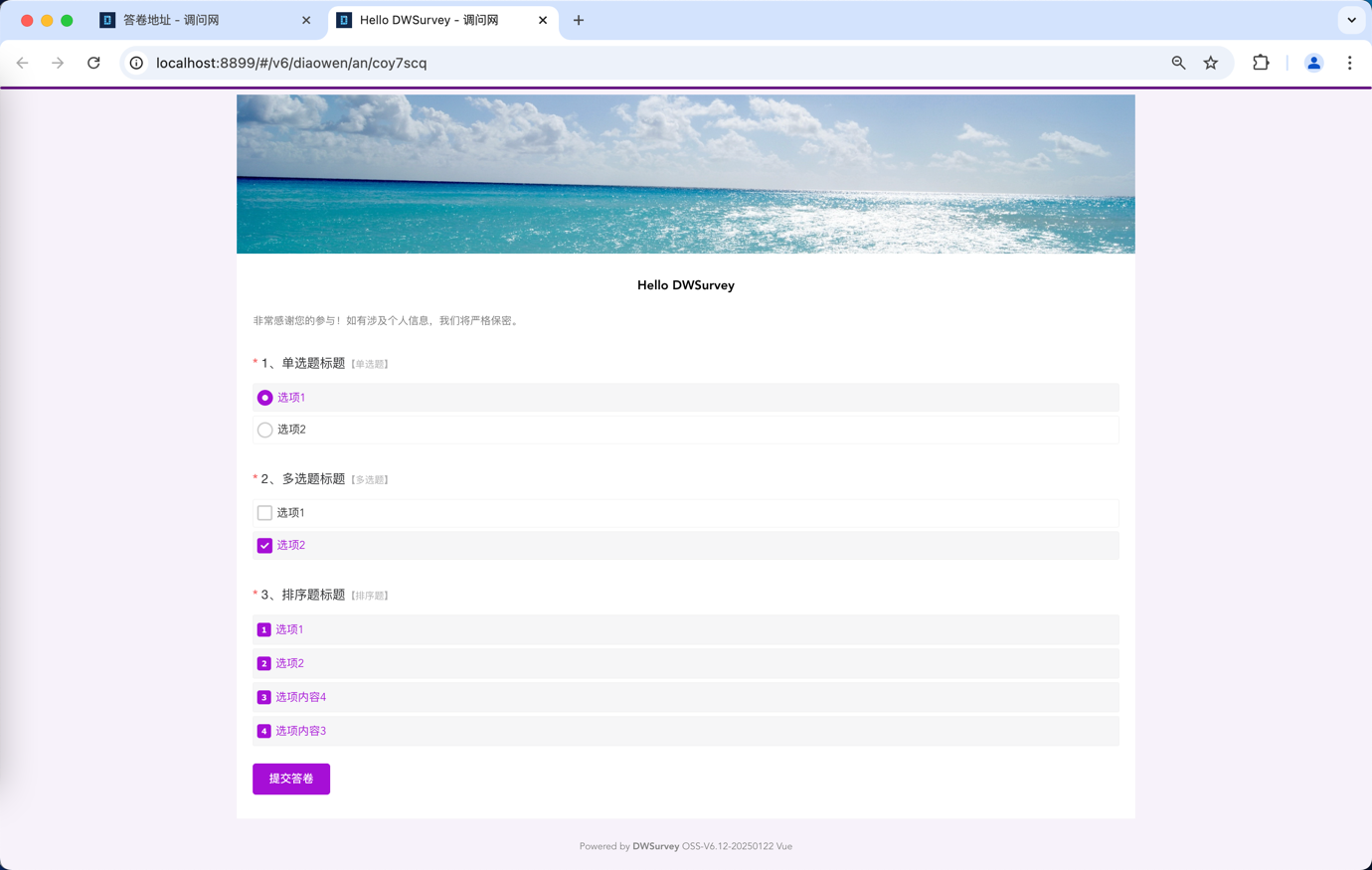Screen dimensions: 1372x870
Task: Check 选项1 checkbox in question 2
Action: pos(686,513)
